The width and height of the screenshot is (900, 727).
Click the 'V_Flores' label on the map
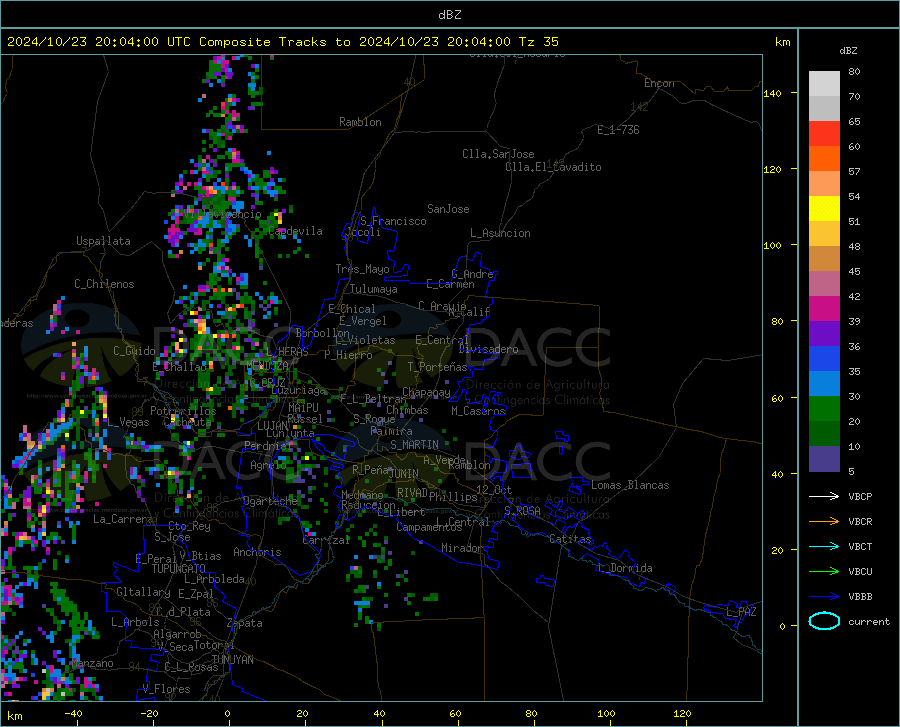pyautogui.click(x=166, y=689)
